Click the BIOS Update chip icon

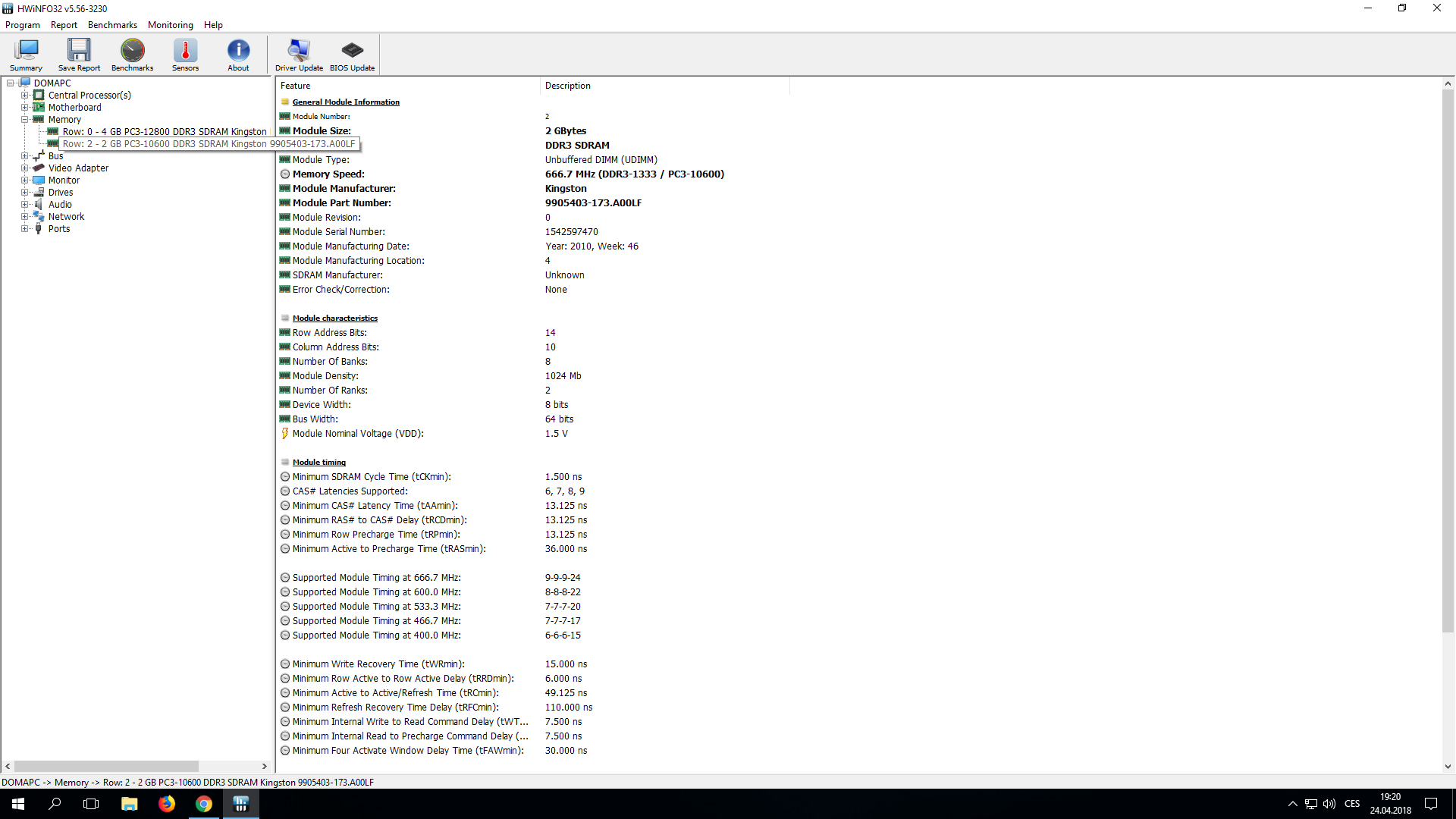[x=352, y=55]
